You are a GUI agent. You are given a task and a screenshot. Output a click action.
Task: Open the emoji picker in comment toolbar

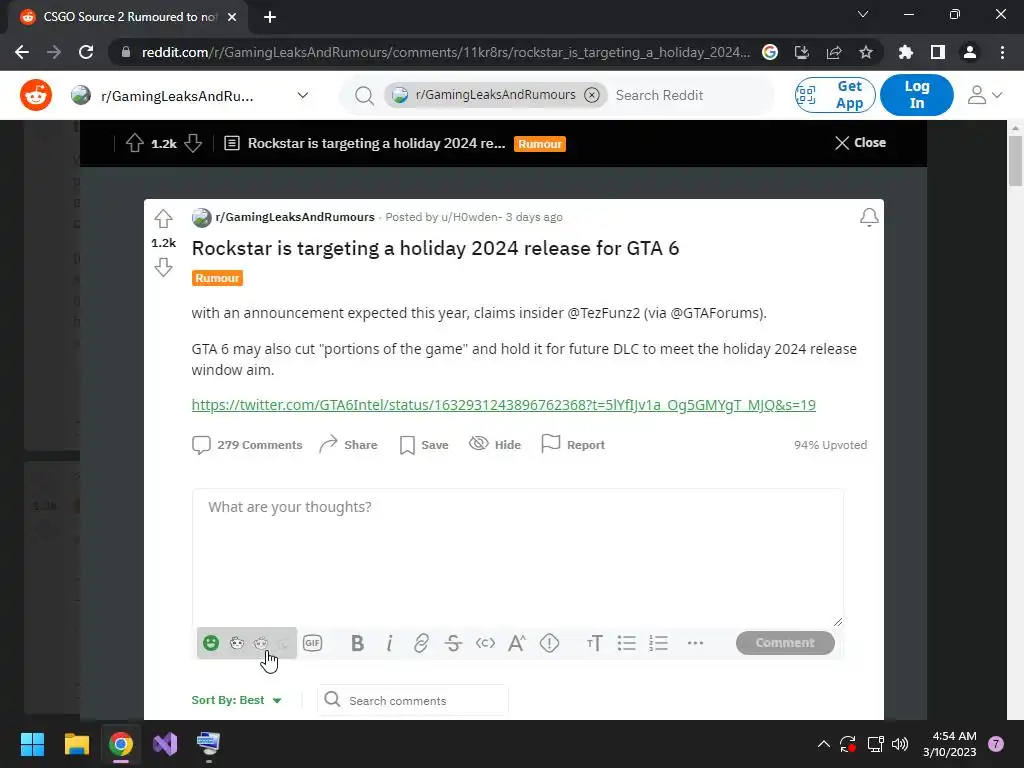click(211, 643)
